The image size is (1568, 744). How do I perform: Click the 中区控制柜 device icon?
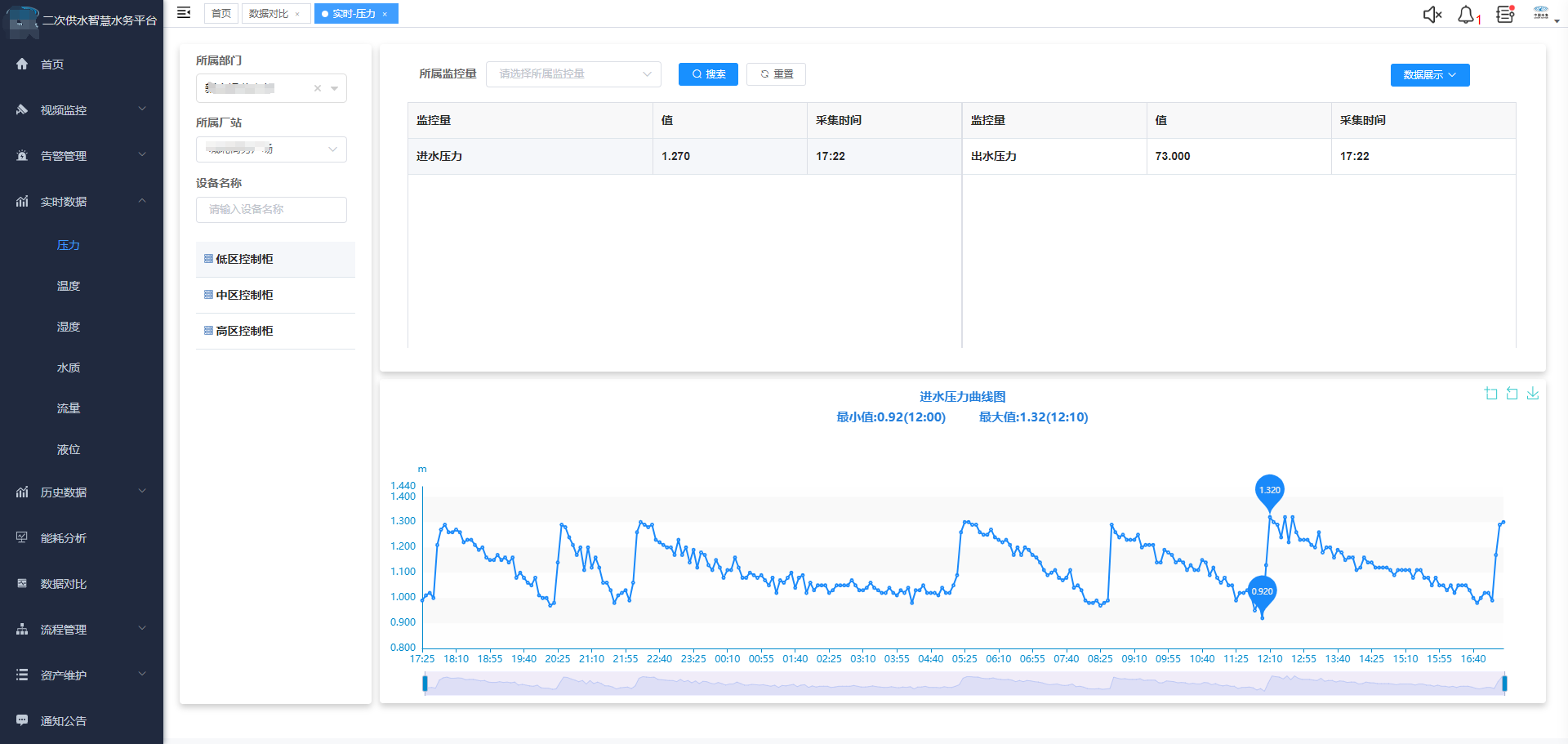pyautogui.click(x=208, y=295)
